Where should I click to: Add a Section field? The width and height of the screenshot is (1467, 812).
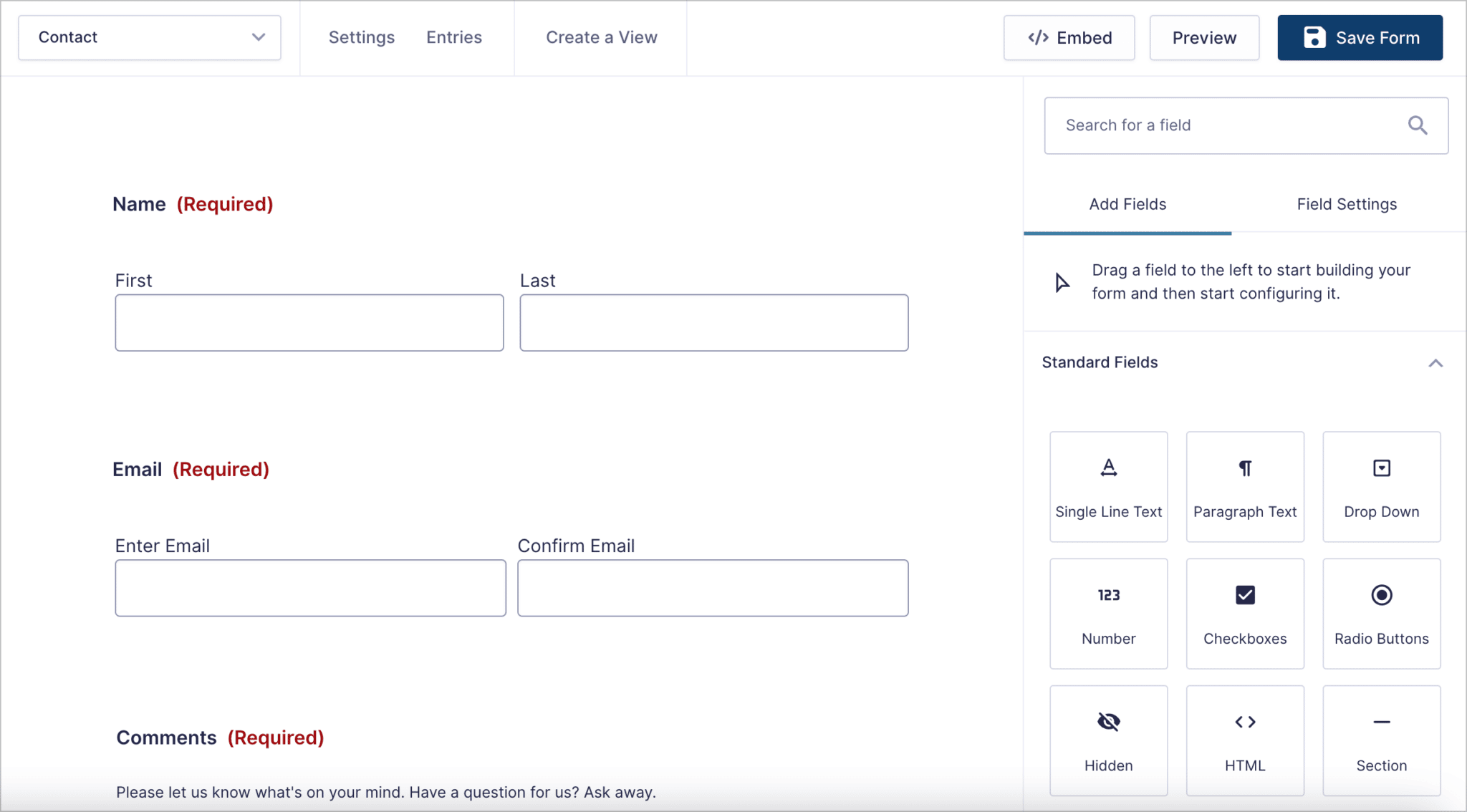1381,740
